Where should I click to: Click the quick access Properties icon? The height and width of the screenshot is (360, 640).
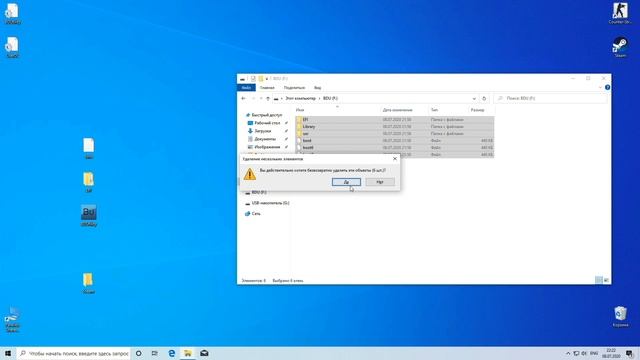pyautogui.click(x=253, y=78)
